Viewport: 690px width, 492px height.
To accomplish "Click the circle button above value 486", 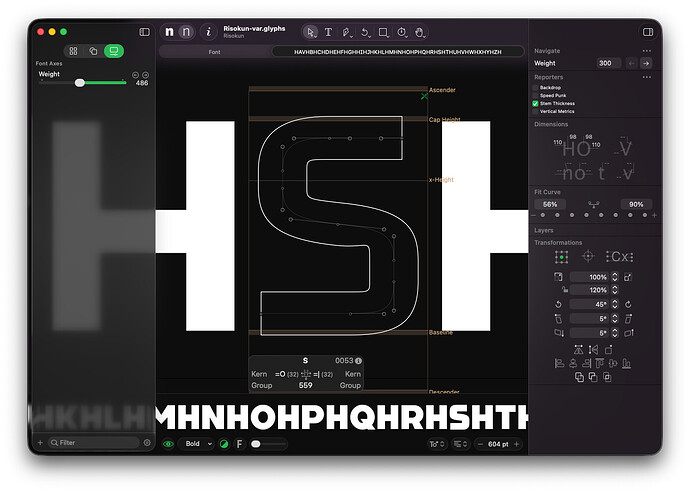I will pos(146,75).
